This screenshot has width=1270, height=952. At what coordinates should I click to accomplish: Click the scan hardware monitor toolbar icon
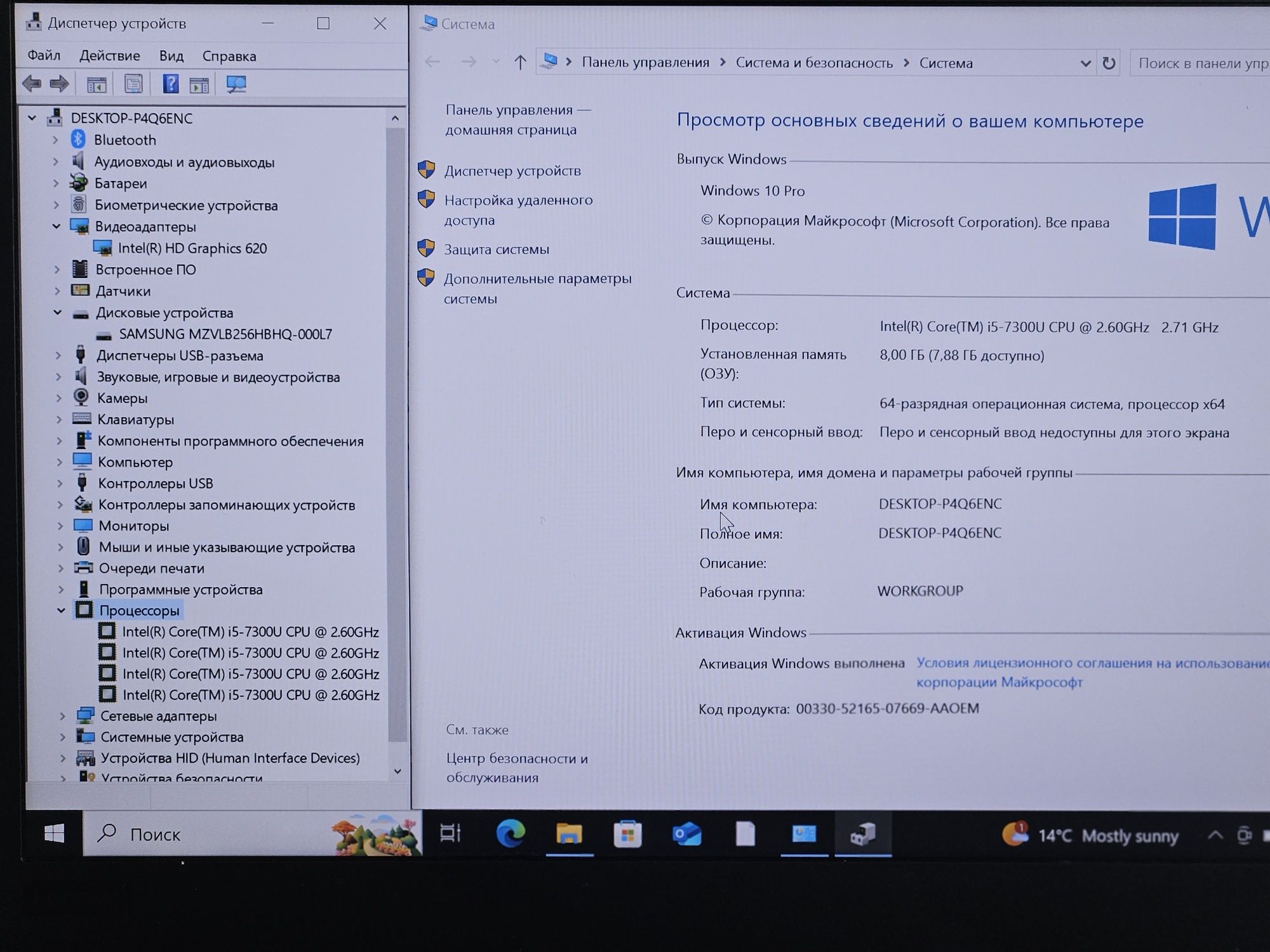click(236, 84)
